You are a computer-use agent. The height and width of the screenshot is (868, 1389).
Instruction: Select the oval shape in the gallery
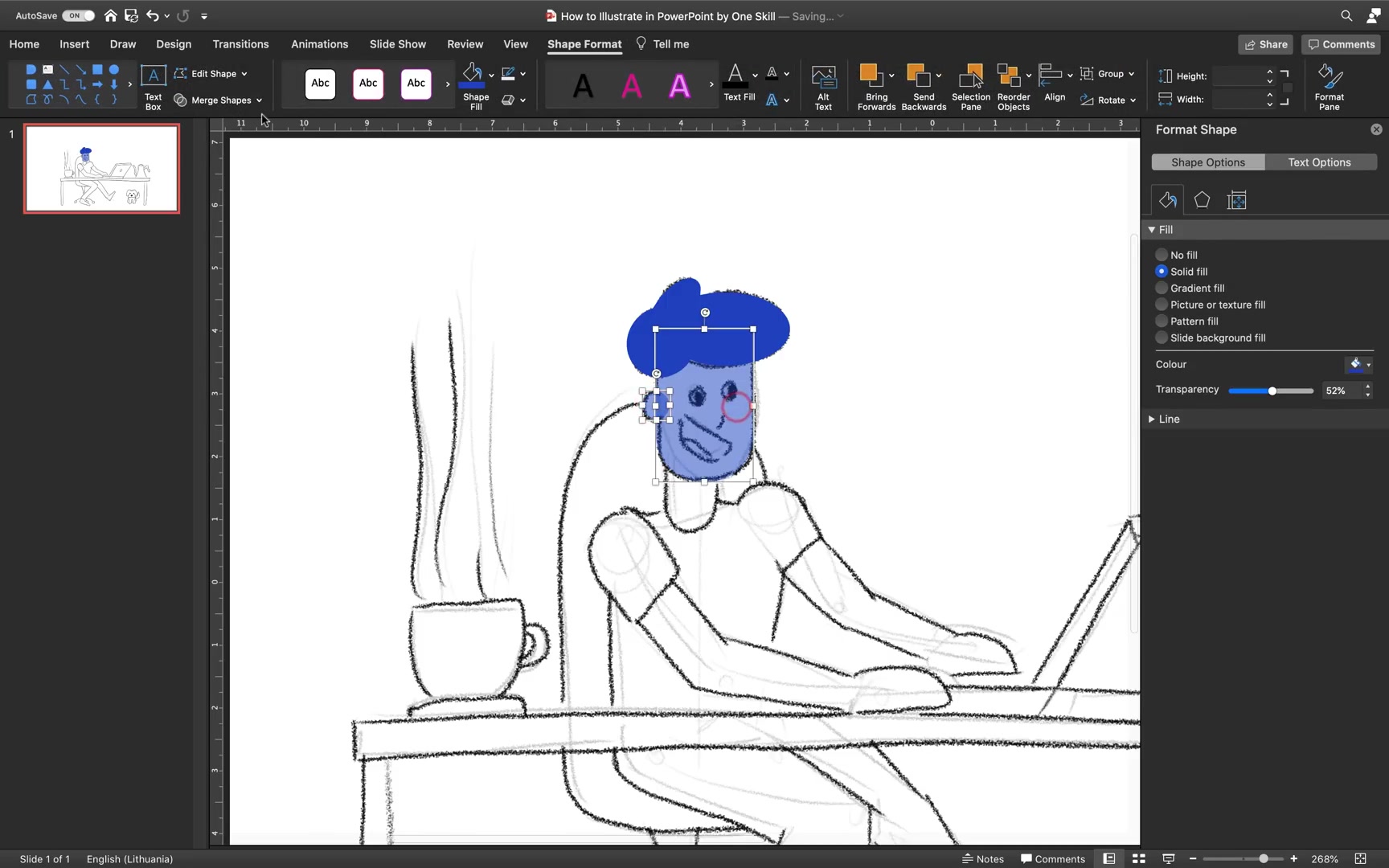(x=114, y=69)
